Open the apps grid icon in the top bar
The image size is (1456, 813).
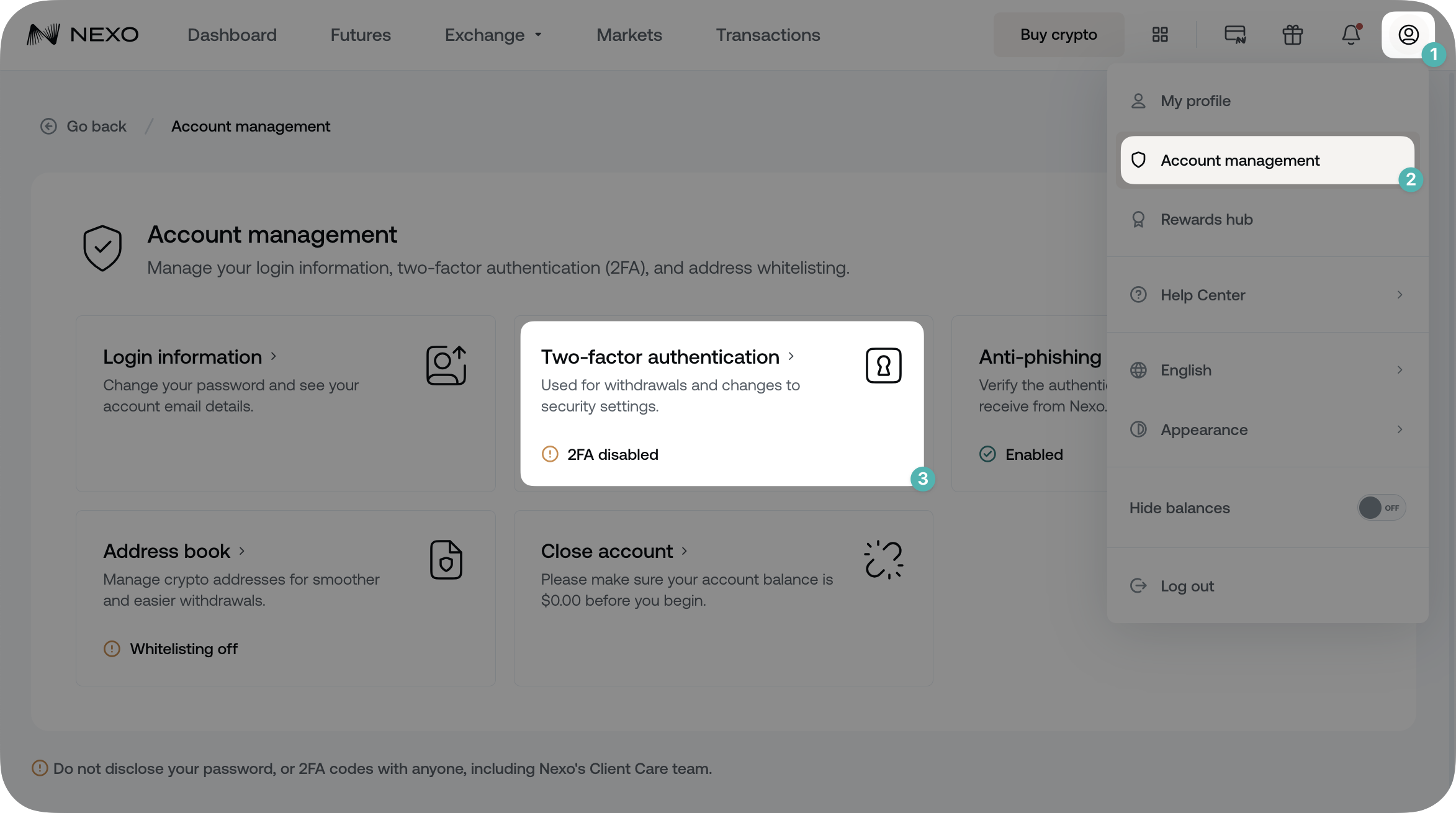point(1159,34)
